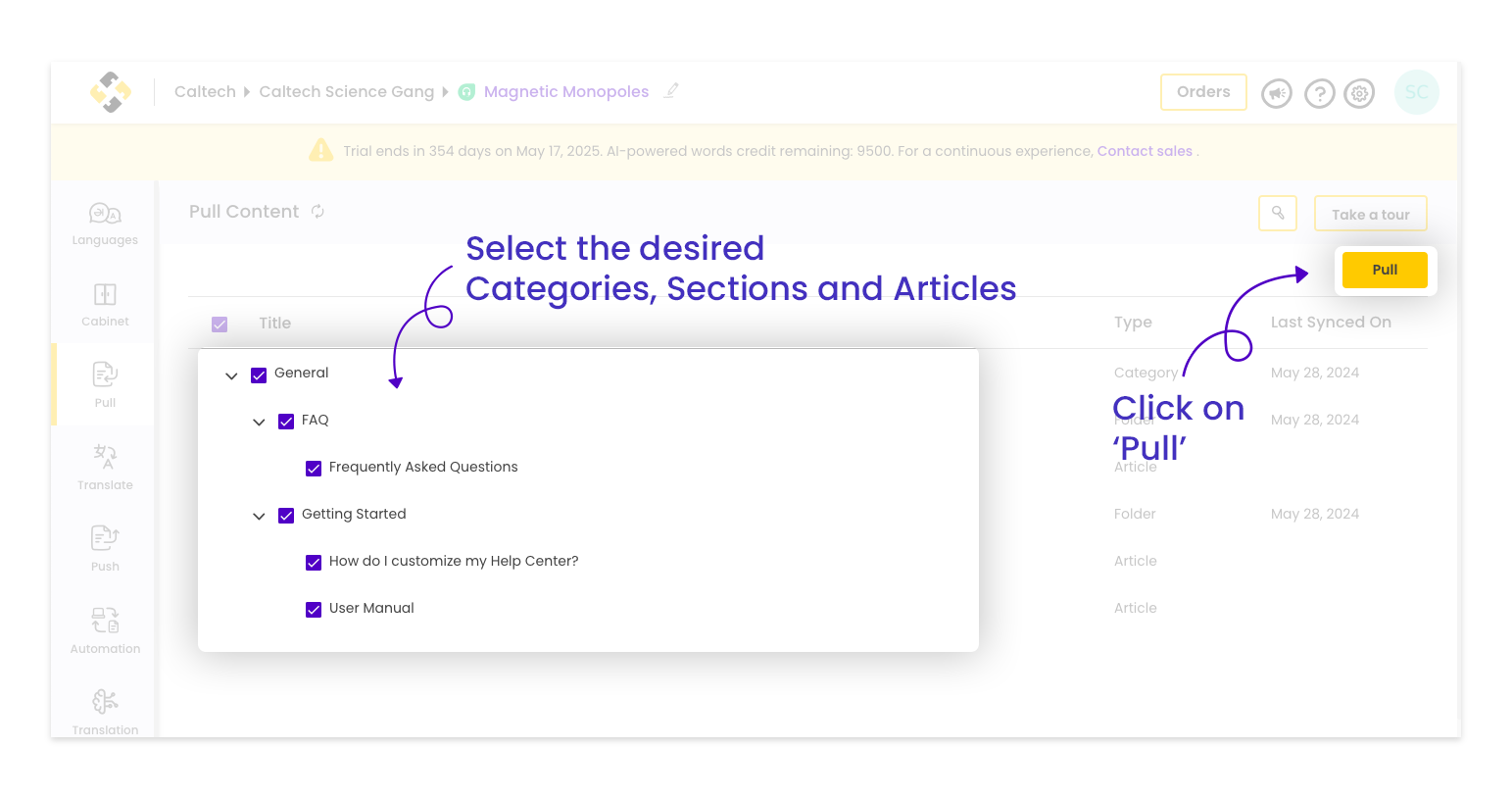The height and width of the screenshot is (799, 1512).
Task: Follow the Contact sales link
Action: click(1145, 151)
